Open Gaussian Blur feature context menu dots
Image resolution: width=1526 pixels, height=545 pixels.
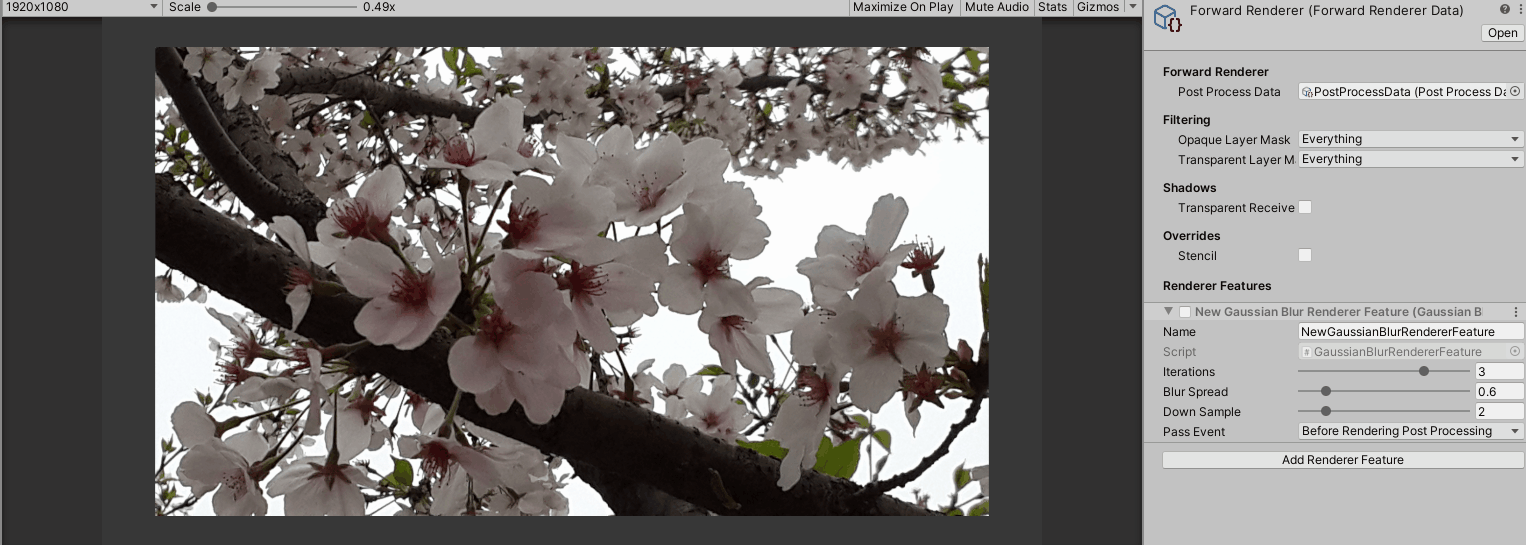click(x=1516, y=312)
